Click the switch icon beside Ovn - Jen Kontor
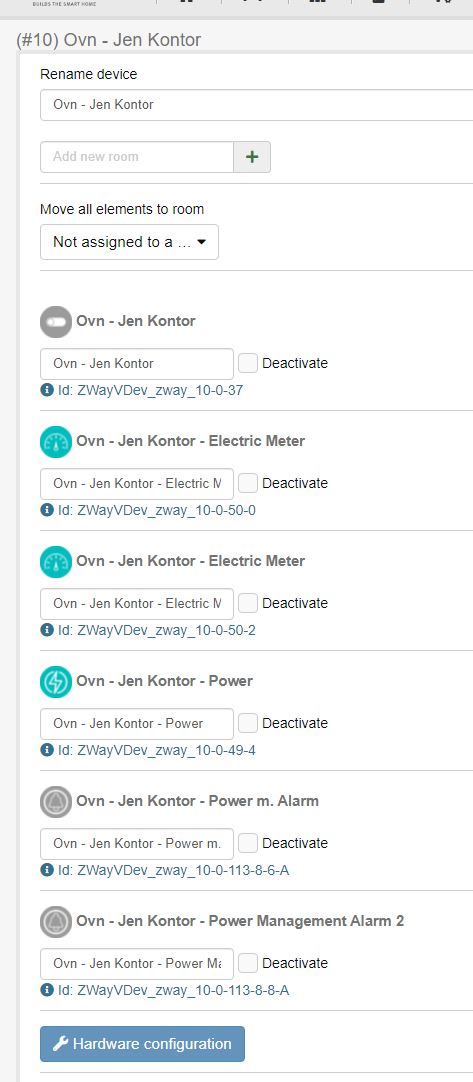 [56, 322]
